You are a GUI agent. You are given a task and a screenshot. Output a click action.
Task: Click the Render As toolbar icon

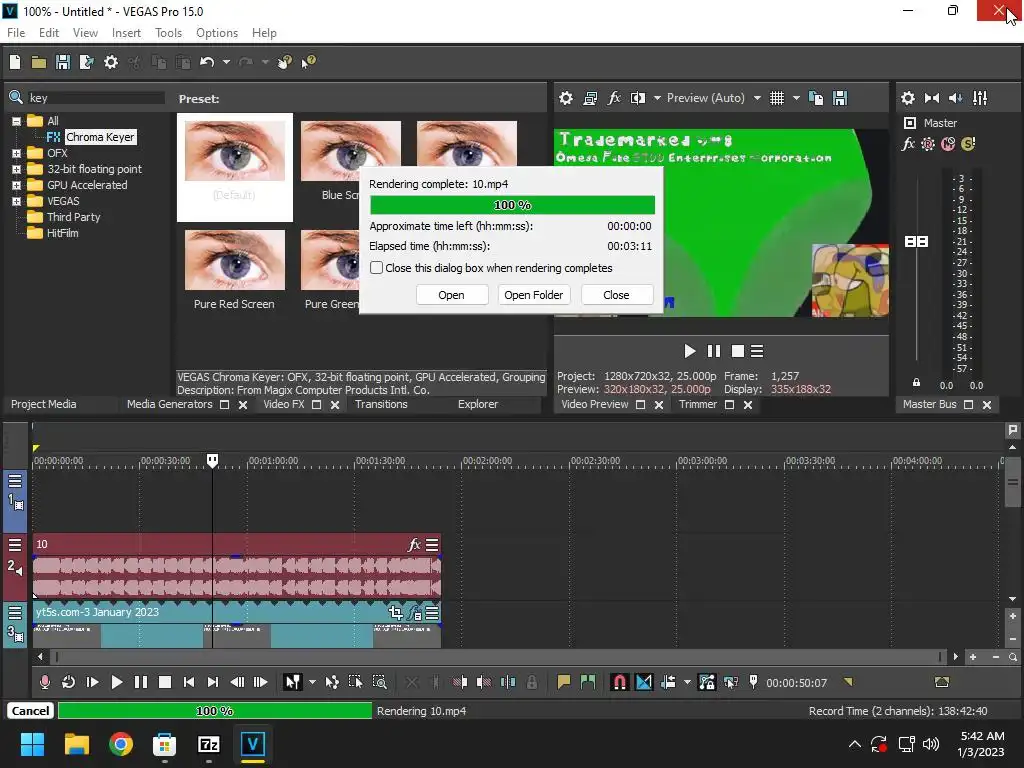tap(86, 62)
